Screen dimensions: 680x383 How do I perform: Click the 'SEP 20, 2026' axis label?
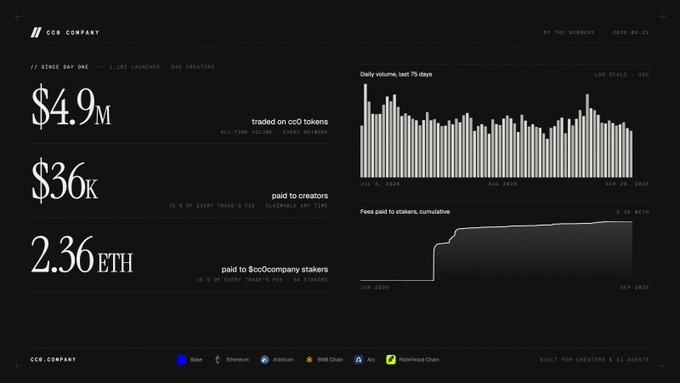[627, 184]
